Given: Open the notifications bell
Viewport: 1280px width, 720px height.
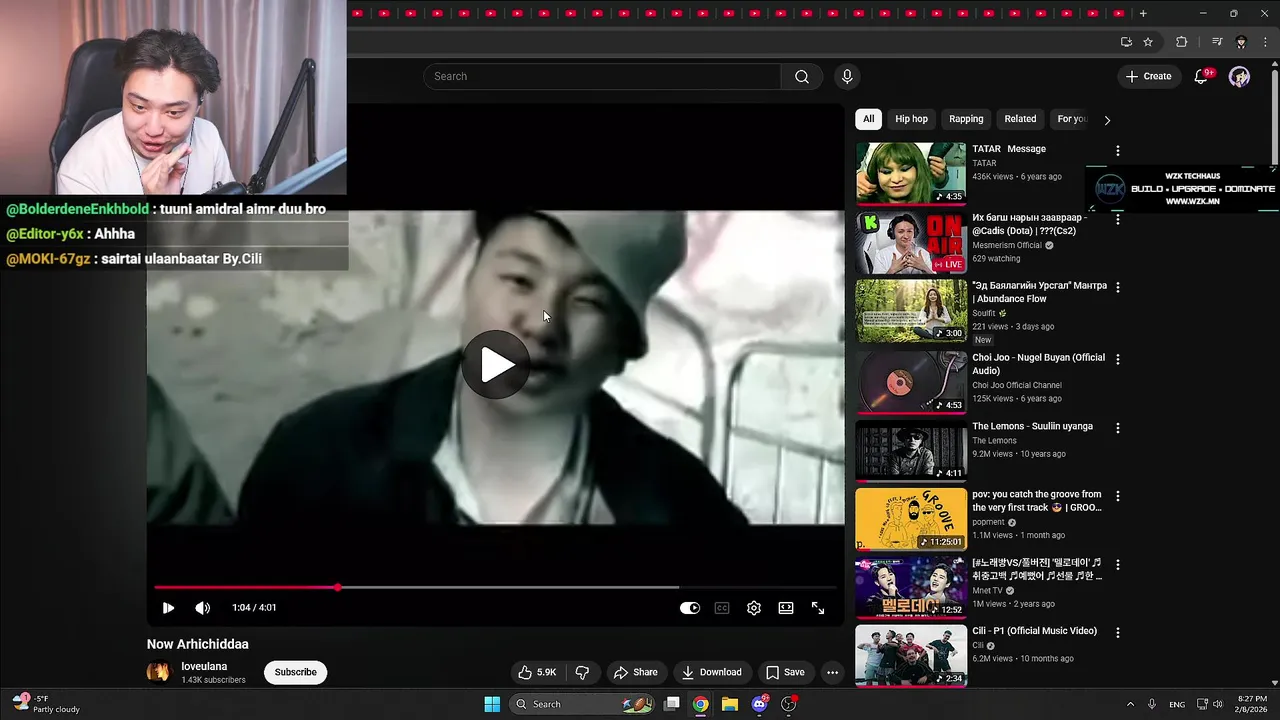Looking at the screenshot, I should pos(1202,77).
